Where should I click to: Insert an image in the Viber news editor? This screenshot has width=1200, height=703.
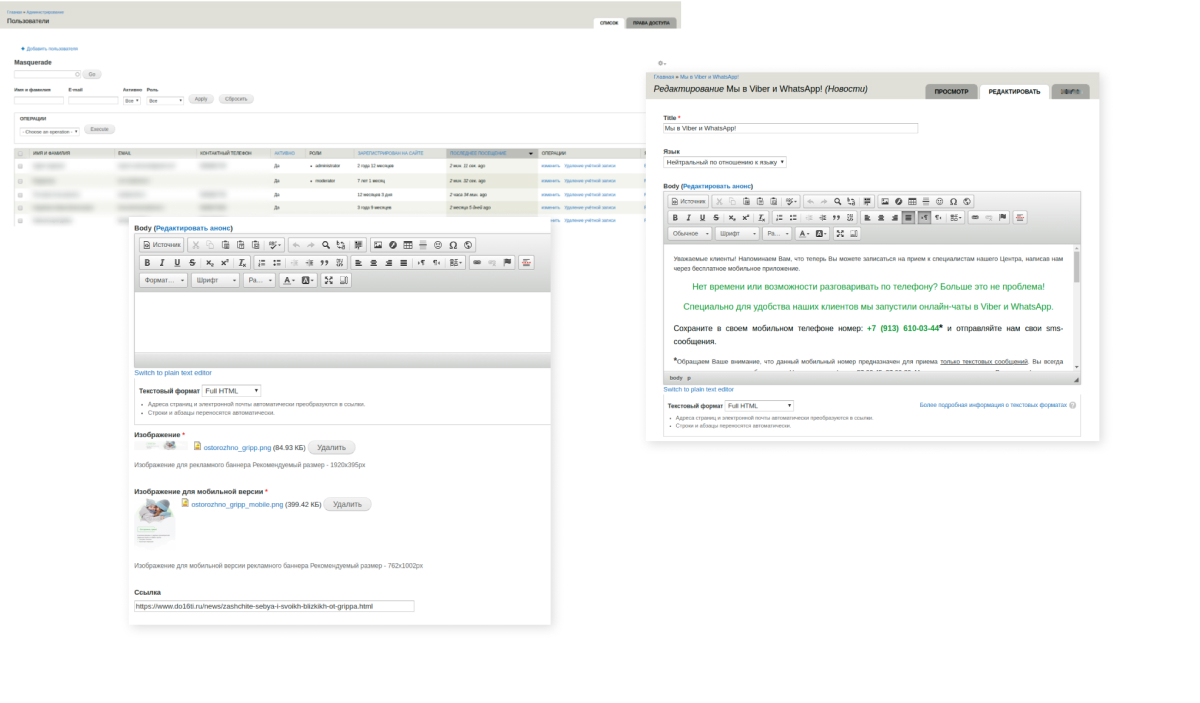pyautogui.click(x=885, y=202)
